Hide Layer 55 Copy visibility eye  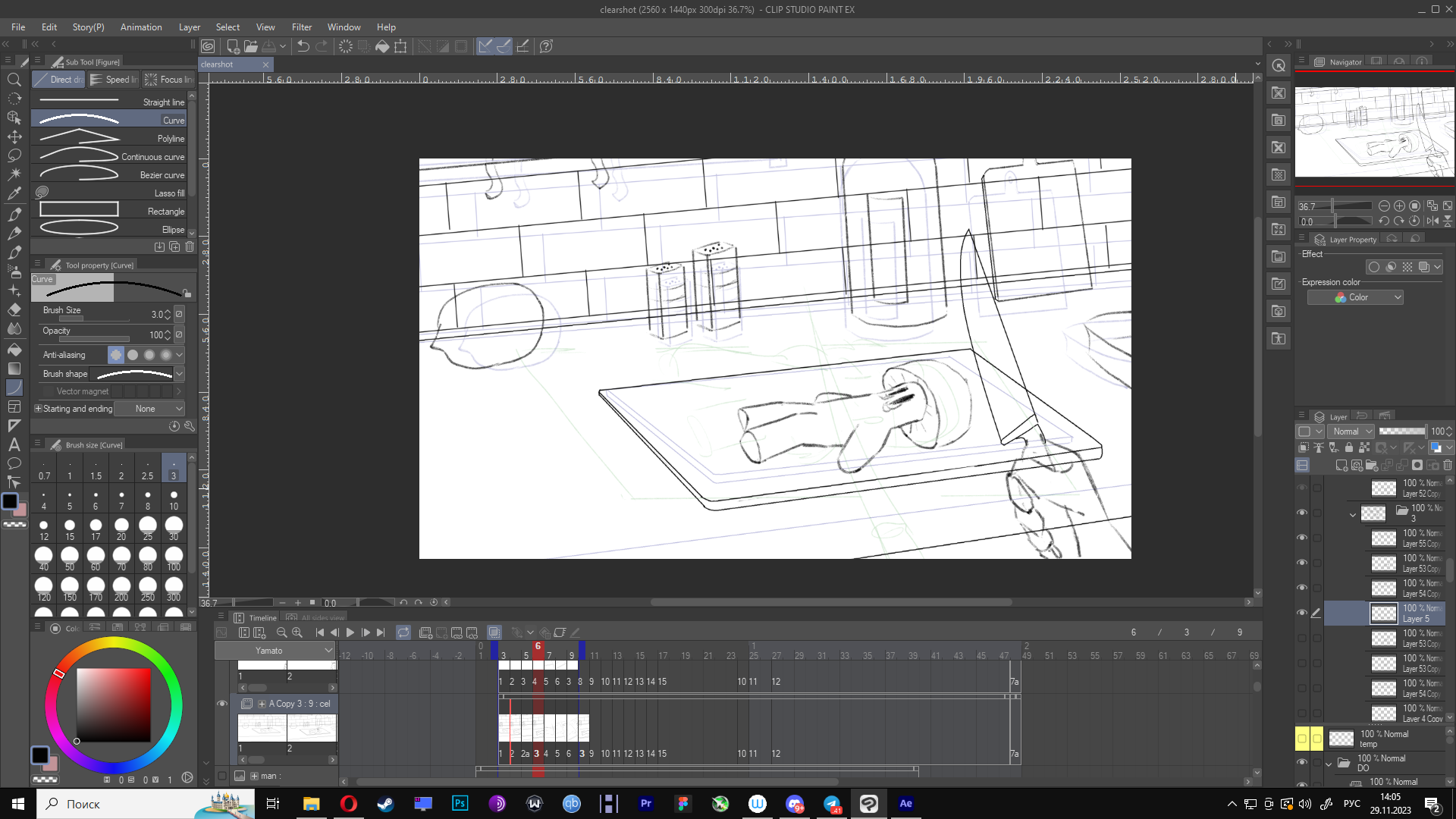pos(1302,538)
